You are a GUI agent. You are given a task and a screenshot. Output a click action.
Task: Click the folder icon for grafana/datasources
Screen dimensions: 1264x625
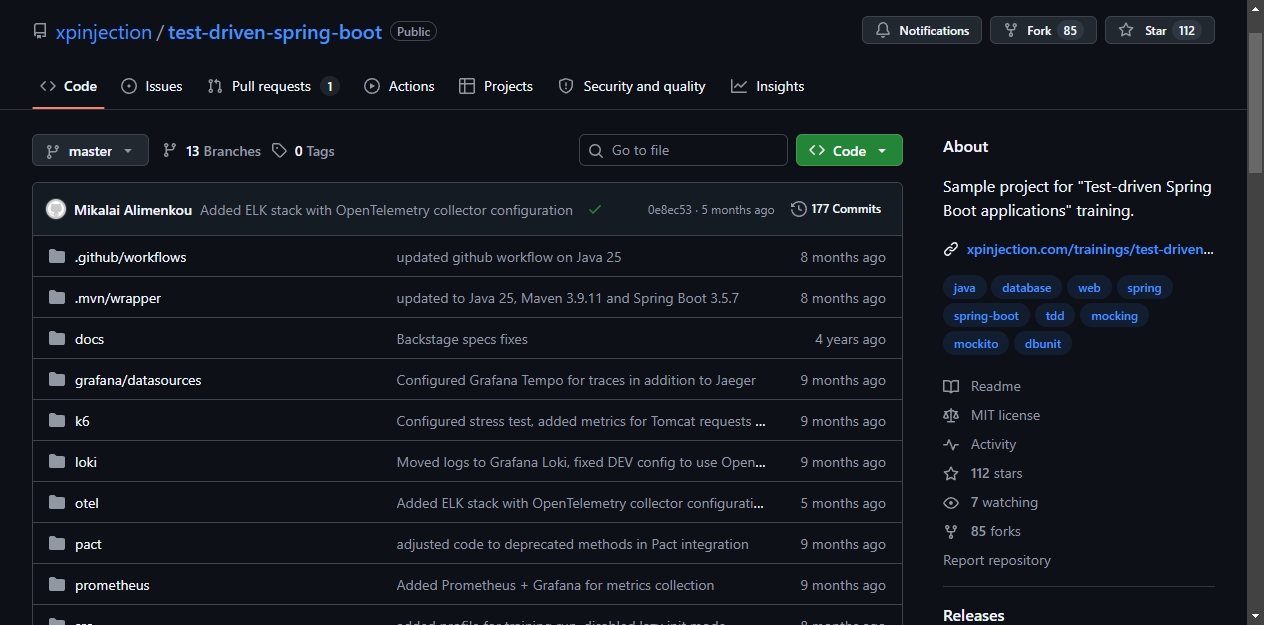[57, 380]
